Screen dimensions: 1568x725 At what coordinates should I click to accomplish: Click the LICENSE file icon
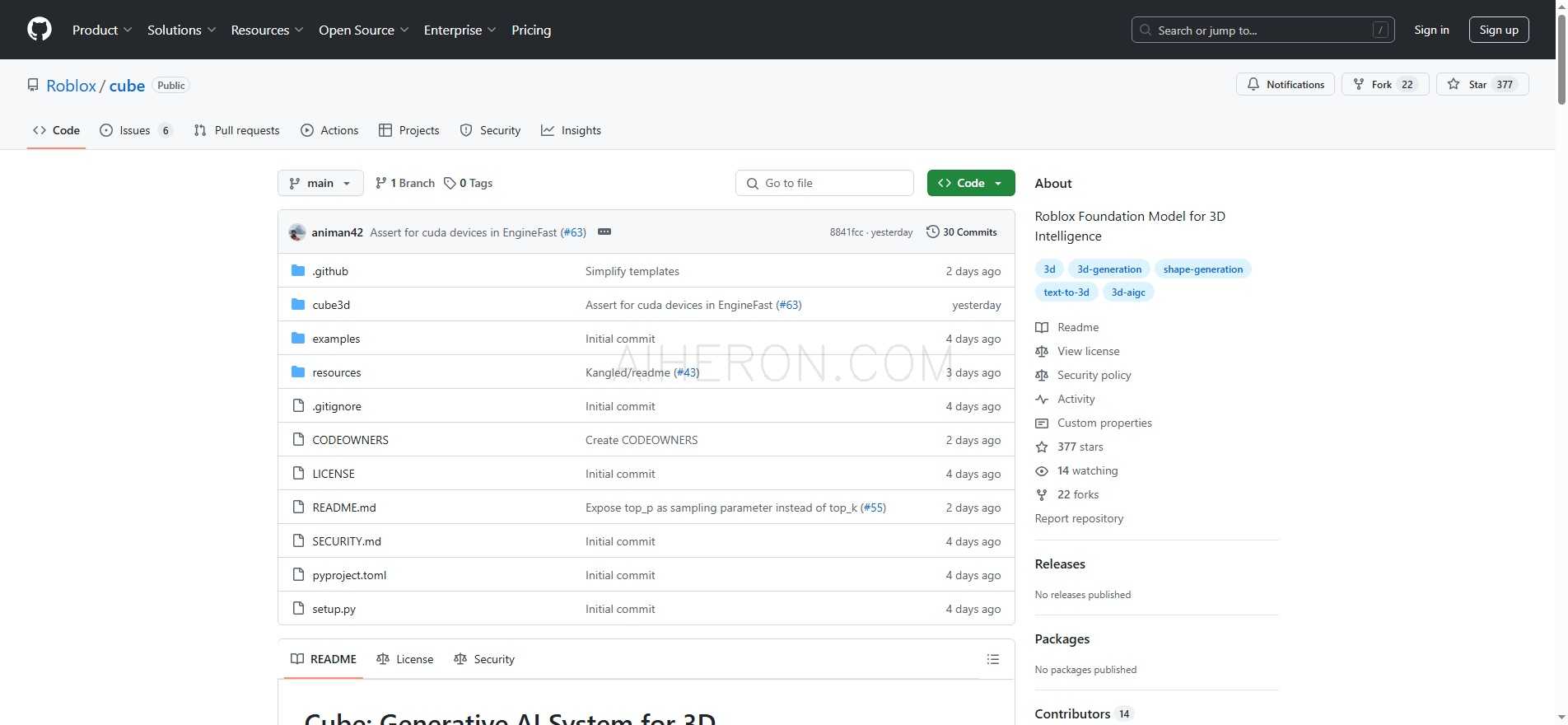[298, 474]
